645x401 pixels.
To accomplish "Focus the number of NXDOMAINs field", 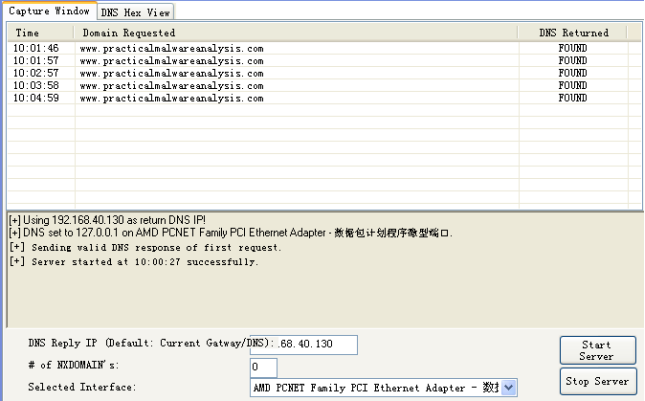I will [263, 367].
